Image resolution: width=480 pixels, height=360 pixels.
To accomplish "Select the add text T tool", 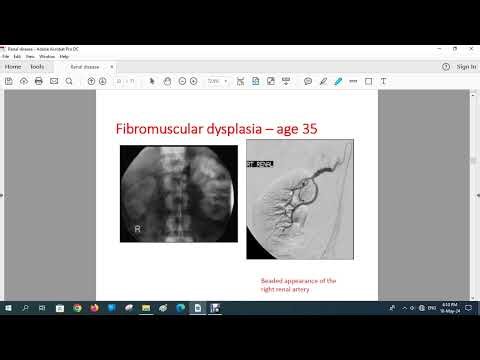I will pyautogui.click(x=383, y=81).
